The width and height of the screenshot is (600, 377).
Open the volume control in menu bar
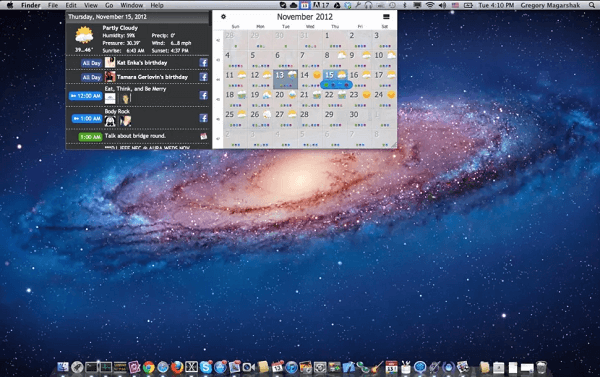click(442, 5)
